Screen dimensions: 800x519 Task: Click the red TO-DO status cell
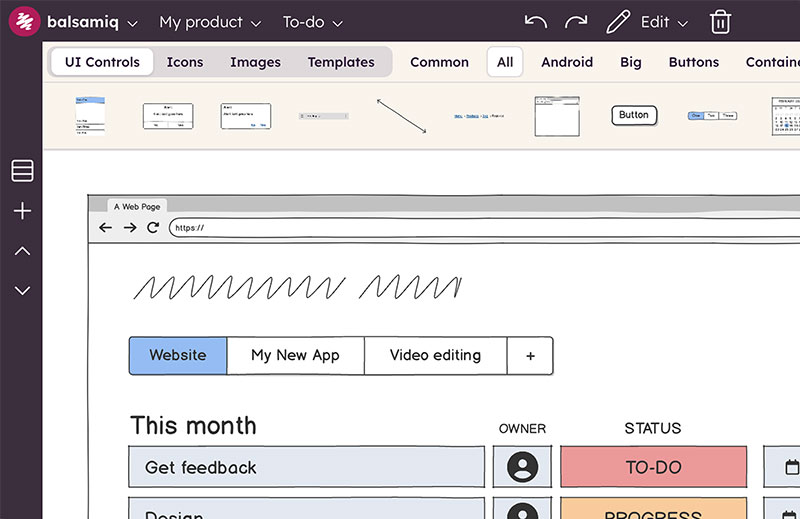(654, 466)
